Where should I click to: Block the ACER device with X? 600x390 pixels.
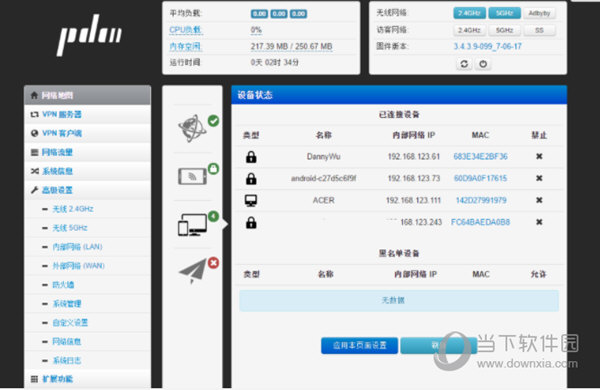point(539,200)
